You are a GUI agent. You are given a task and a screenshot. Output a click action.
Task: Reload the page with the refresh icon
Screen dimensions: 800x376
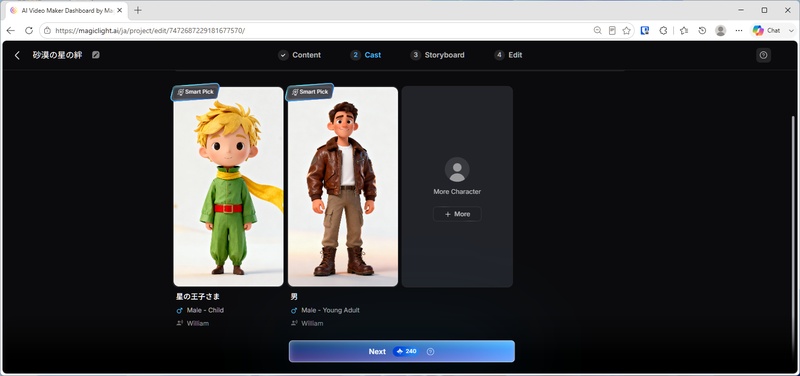[29, 31]
